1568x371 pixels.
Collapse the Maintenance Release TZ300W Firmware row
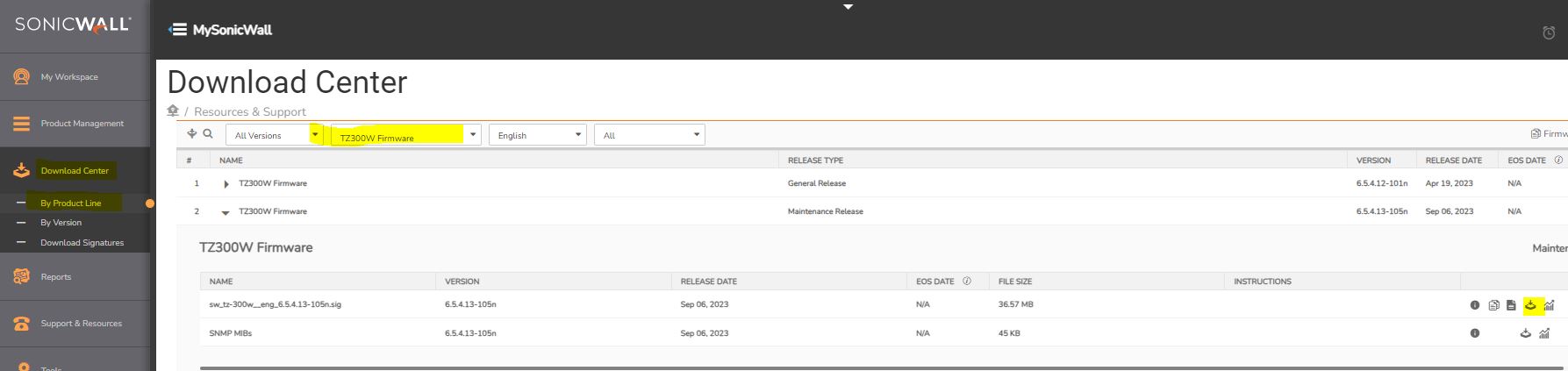coord(226,212)
